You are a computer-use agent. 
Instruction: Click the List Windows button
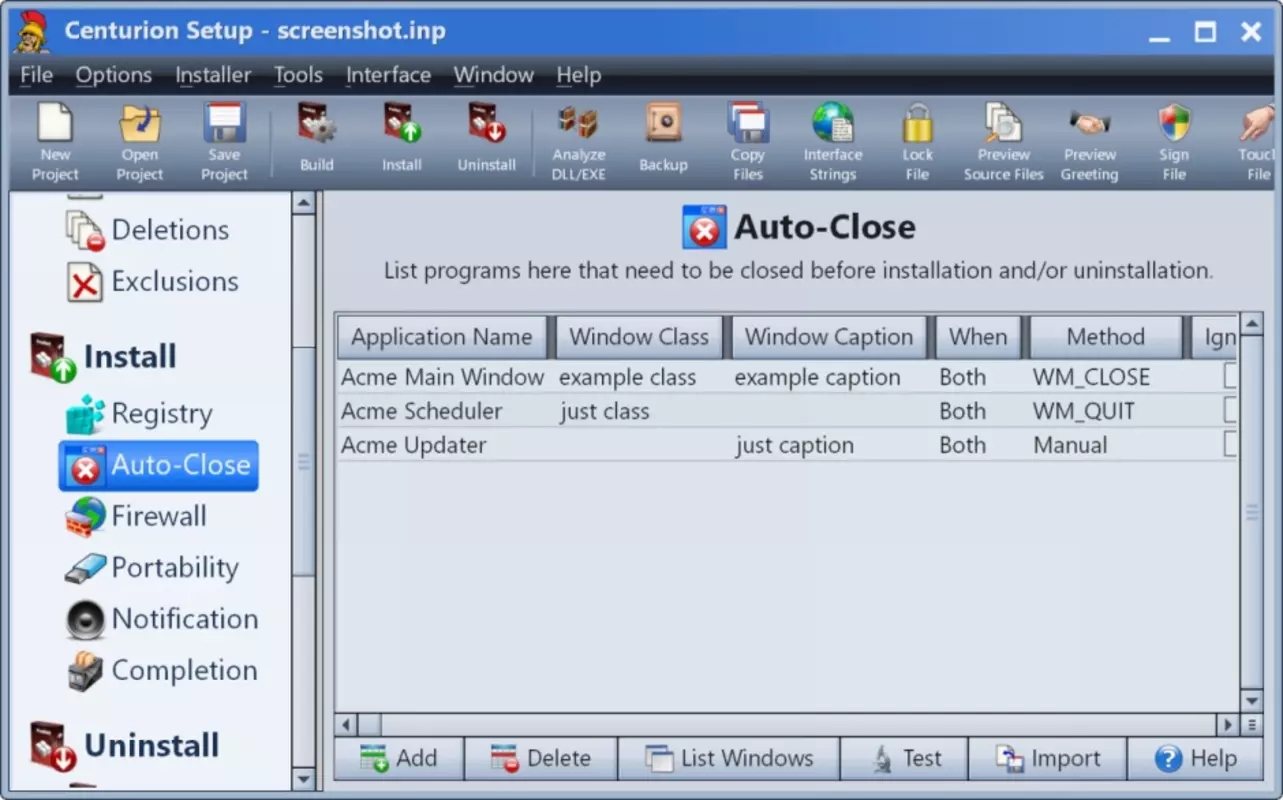[x=729, y=759]
